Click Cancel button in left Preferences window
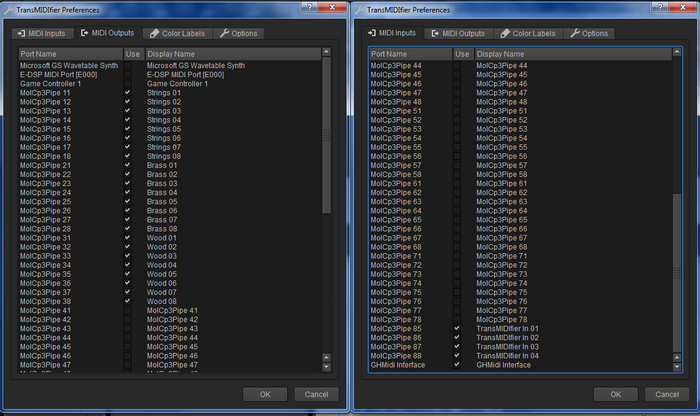Screen dimensions: 700x416 (317, 395)
